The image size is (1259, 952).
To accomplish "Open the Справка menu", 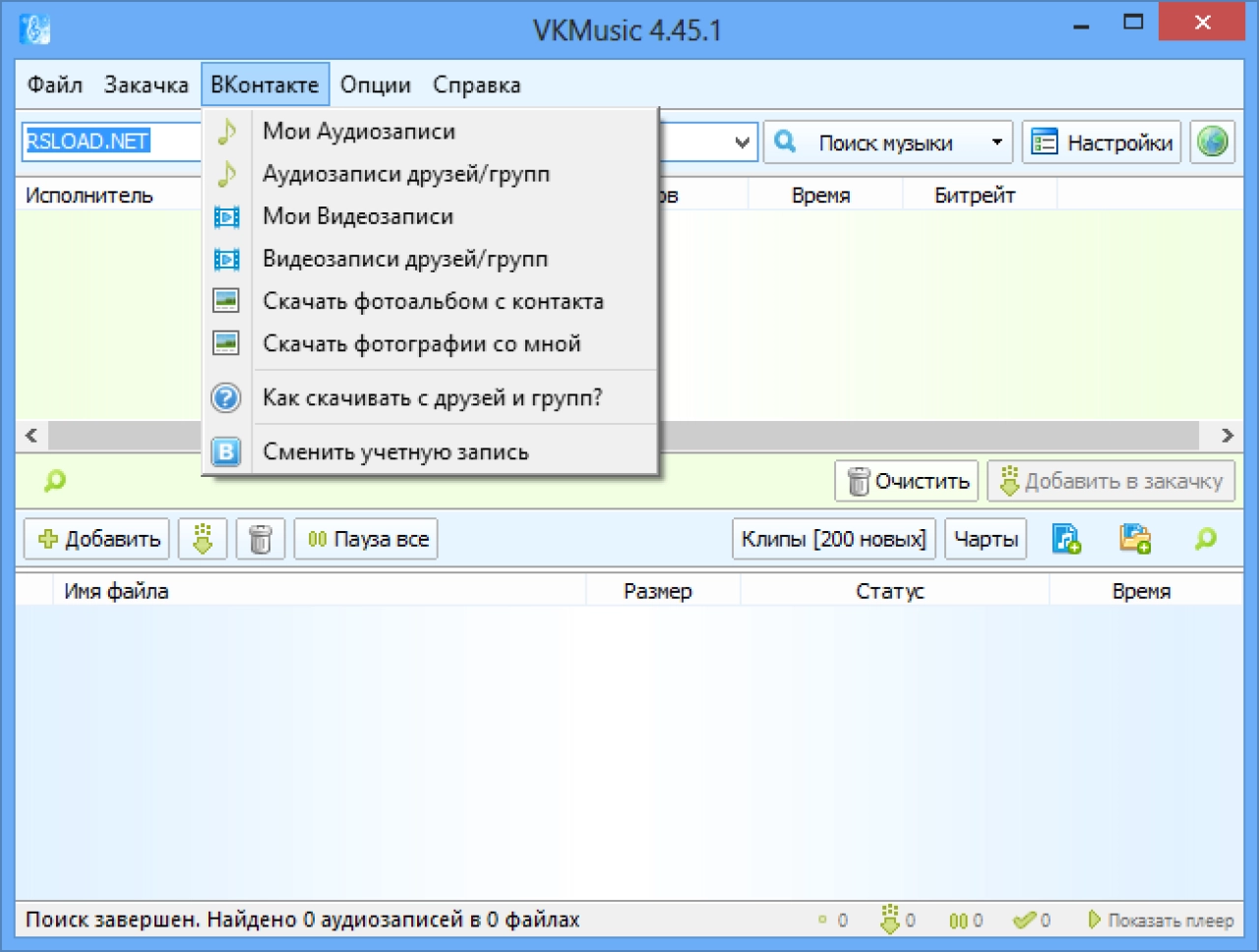I will [476, 85].
